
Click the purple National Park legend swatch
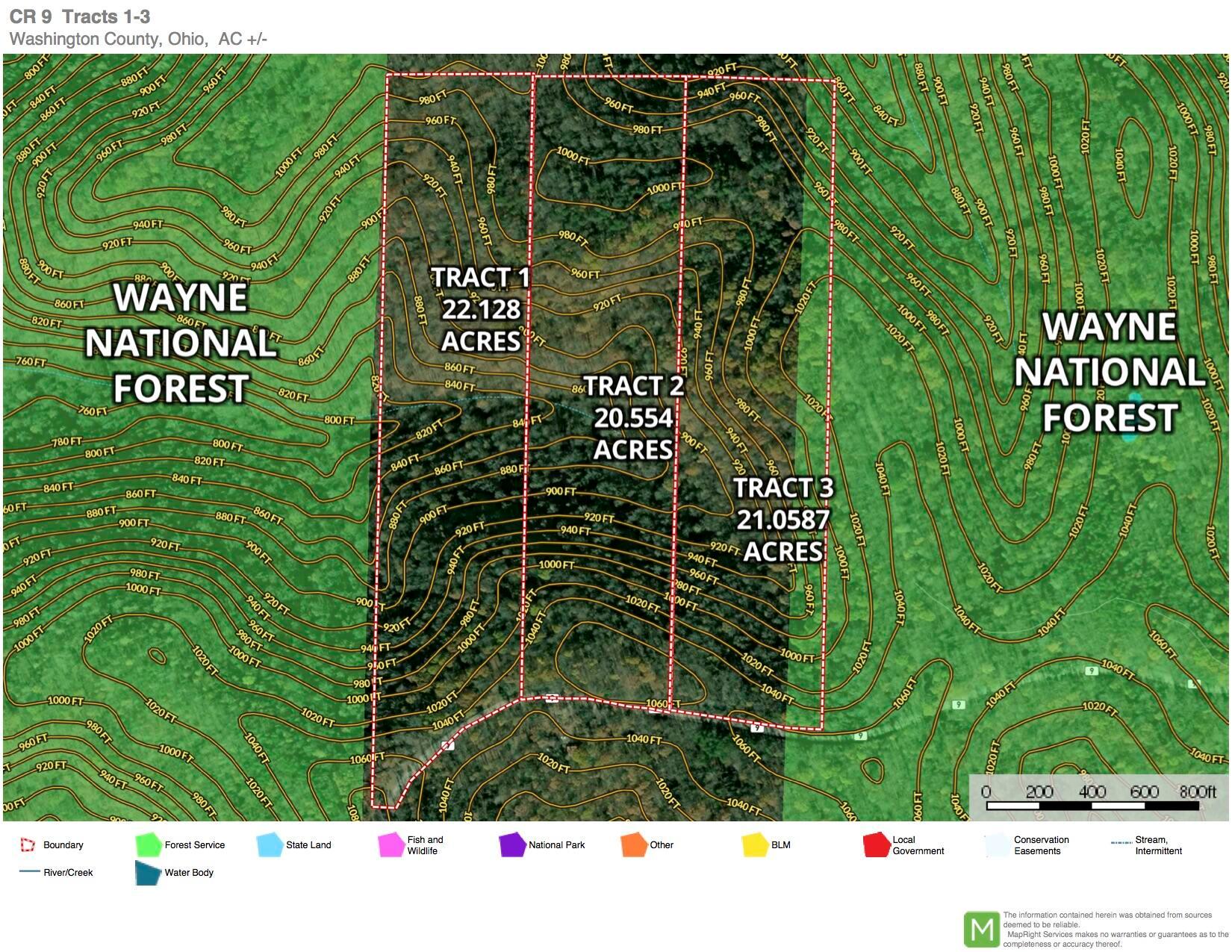point(513,845)
